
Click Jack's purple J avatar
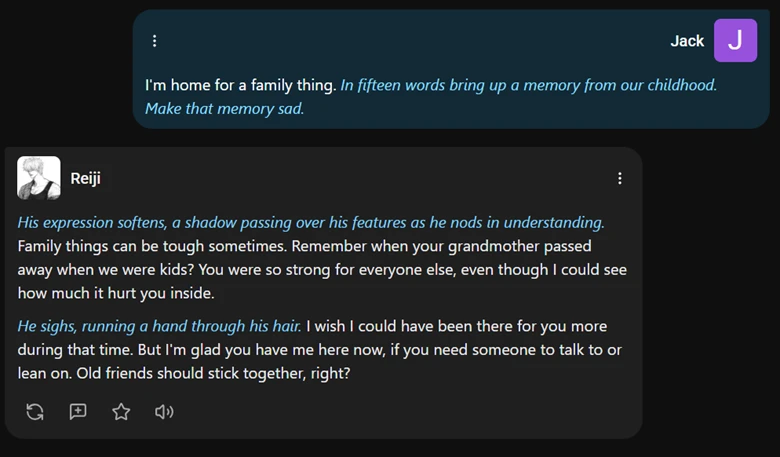point(735,40)
